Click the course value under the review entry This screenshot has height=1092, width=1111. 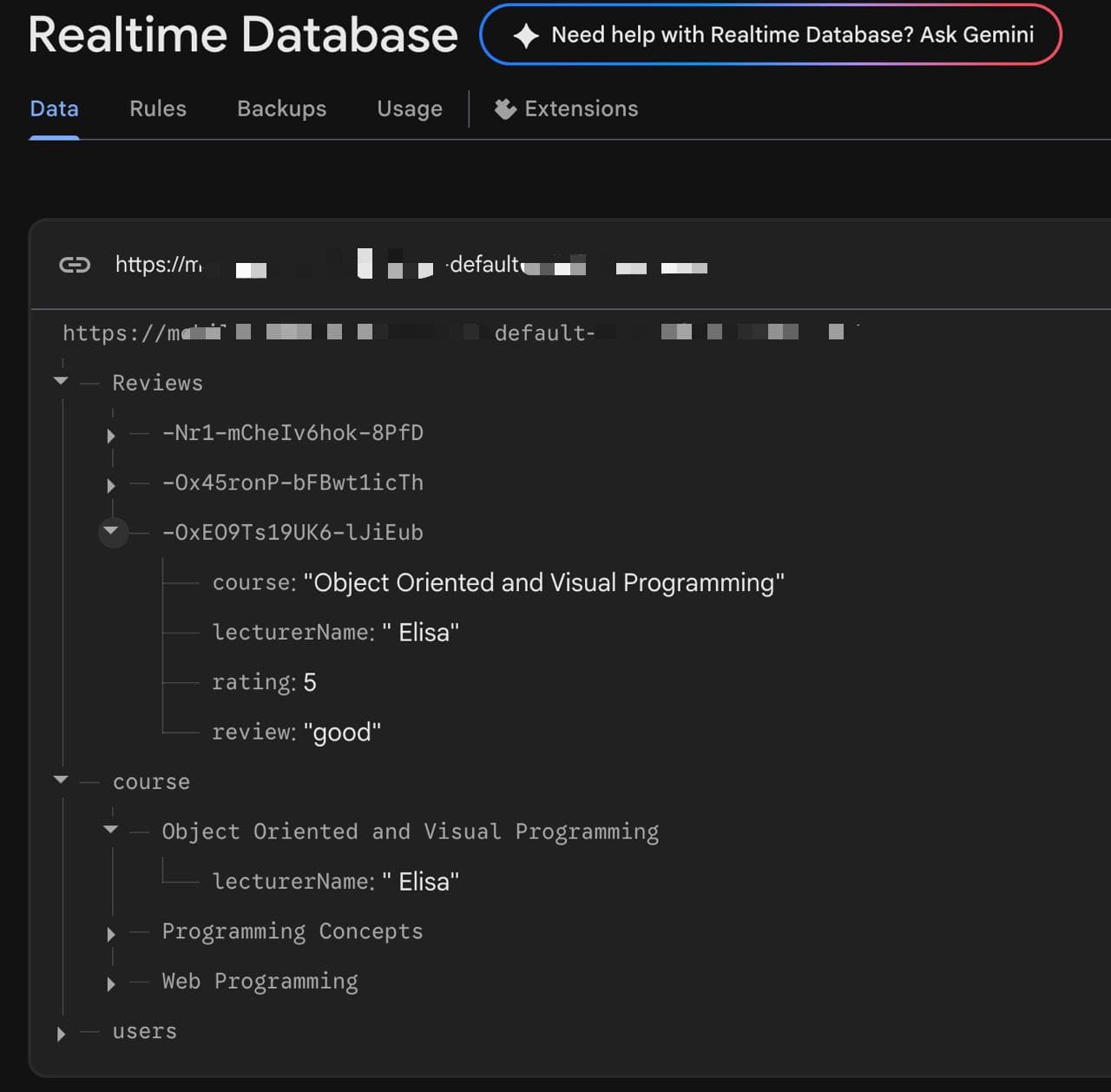(x=543, y=582)
